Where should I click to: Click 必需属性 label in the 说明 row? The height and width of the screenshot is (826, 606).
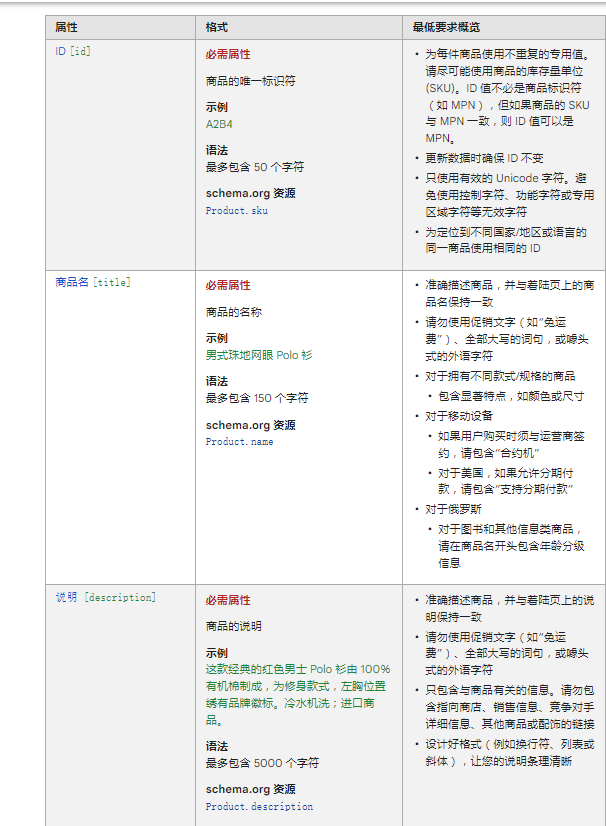click(228, 600)
